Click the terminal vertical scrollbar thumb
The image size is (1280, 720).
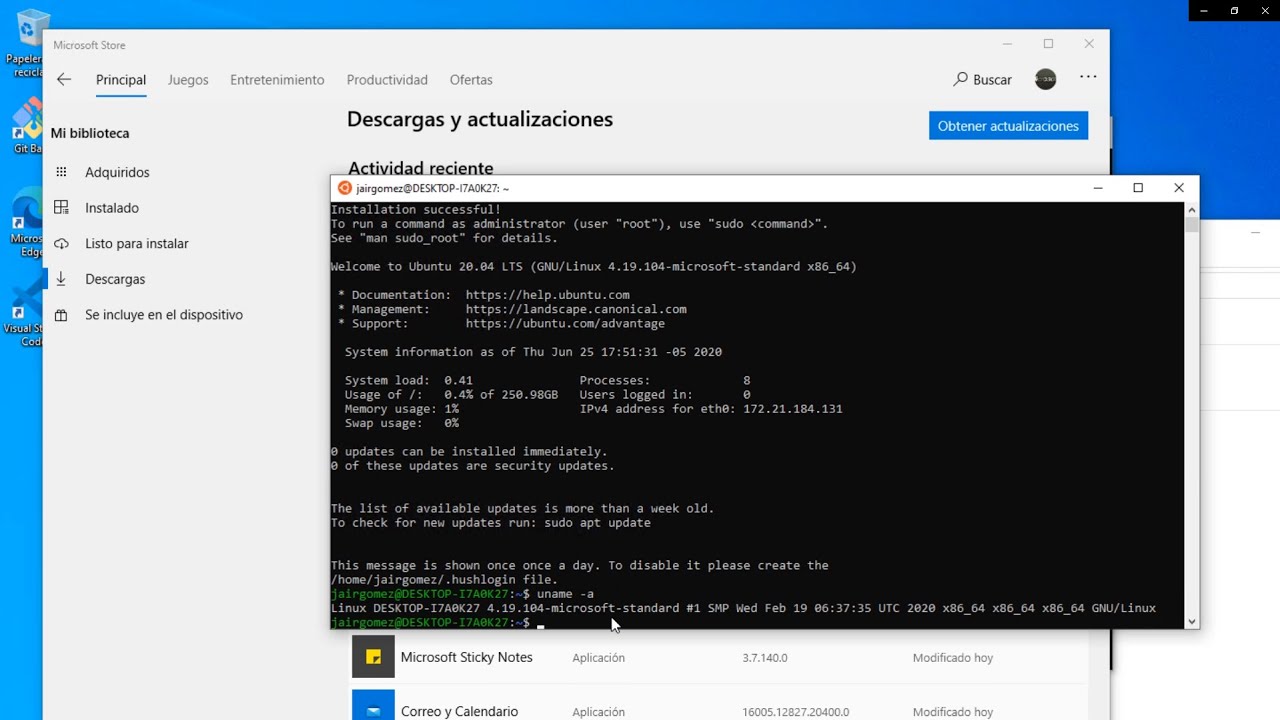[1191, 225]
